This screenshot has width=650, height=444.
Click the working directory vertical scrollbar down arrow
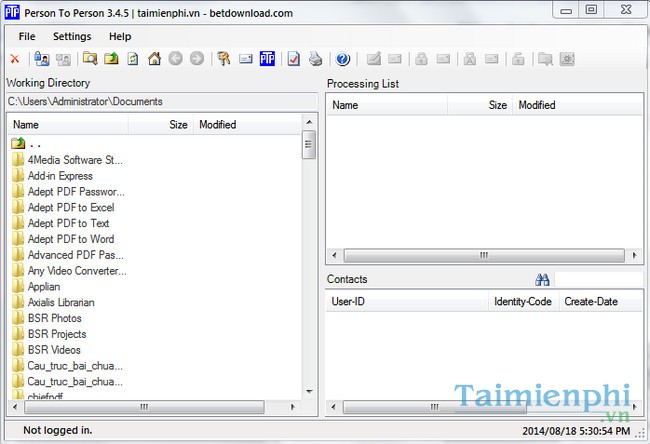[x=309, y=392]
